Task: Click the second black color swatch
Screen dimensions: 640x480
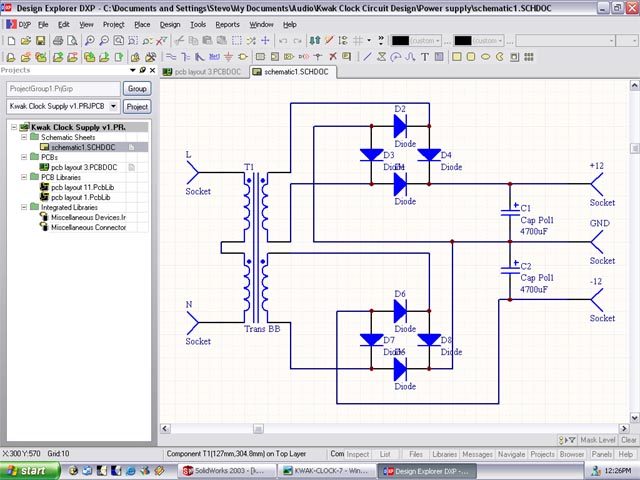Action: [462, 40]
